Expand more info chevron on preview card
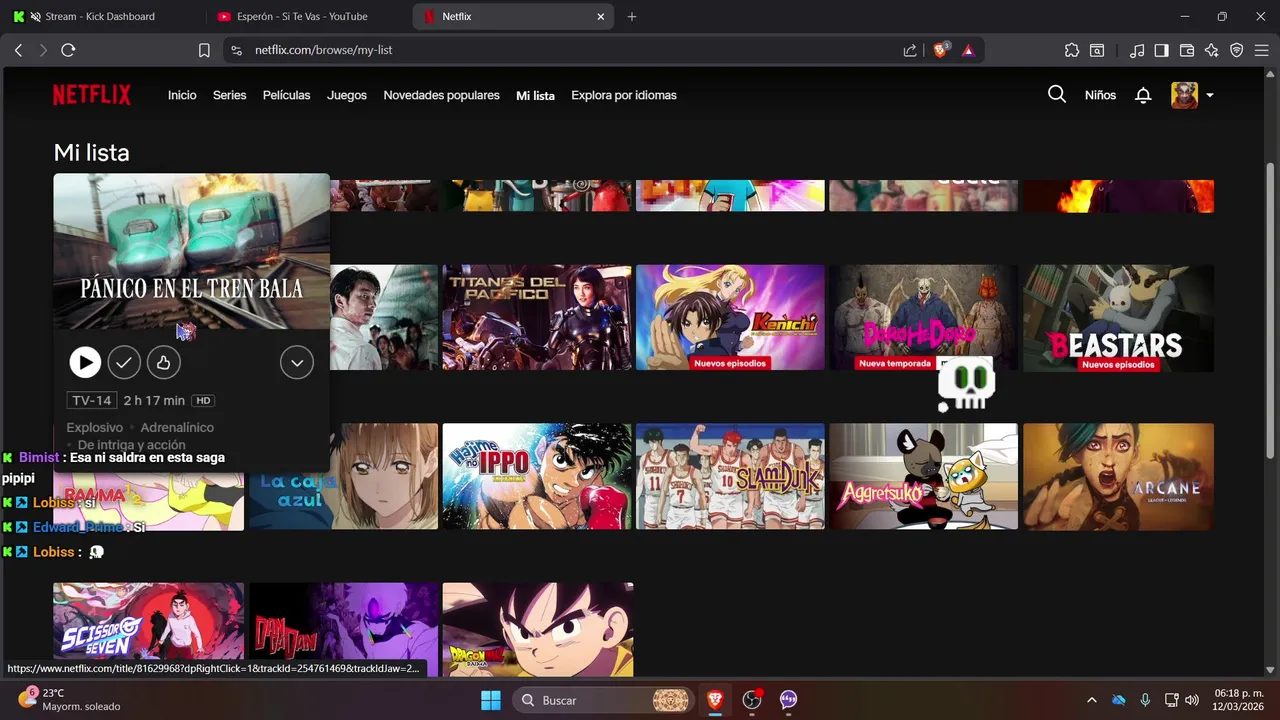The width and height of the screenshot is (1280, 720). coord(297,362)
